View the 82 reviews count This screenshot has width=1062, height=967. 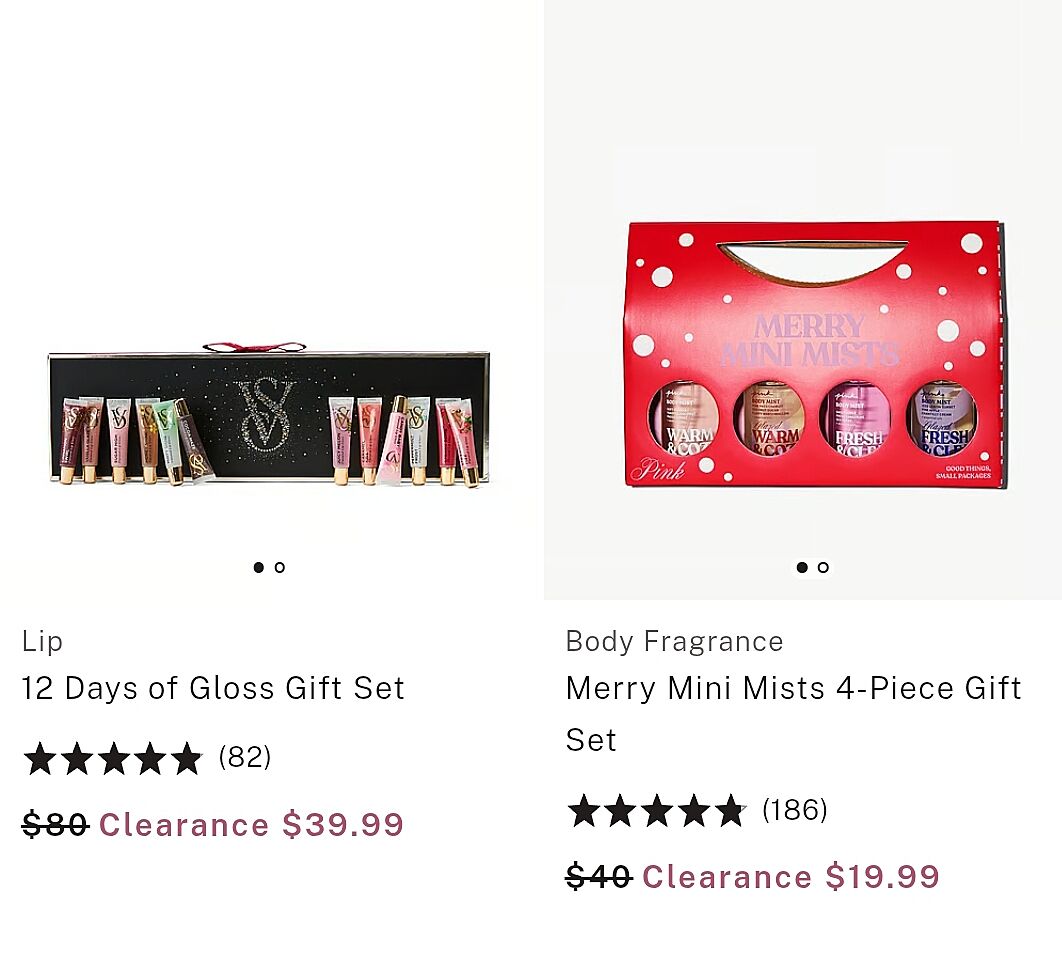pyautogui.click(x=245, y=757)
